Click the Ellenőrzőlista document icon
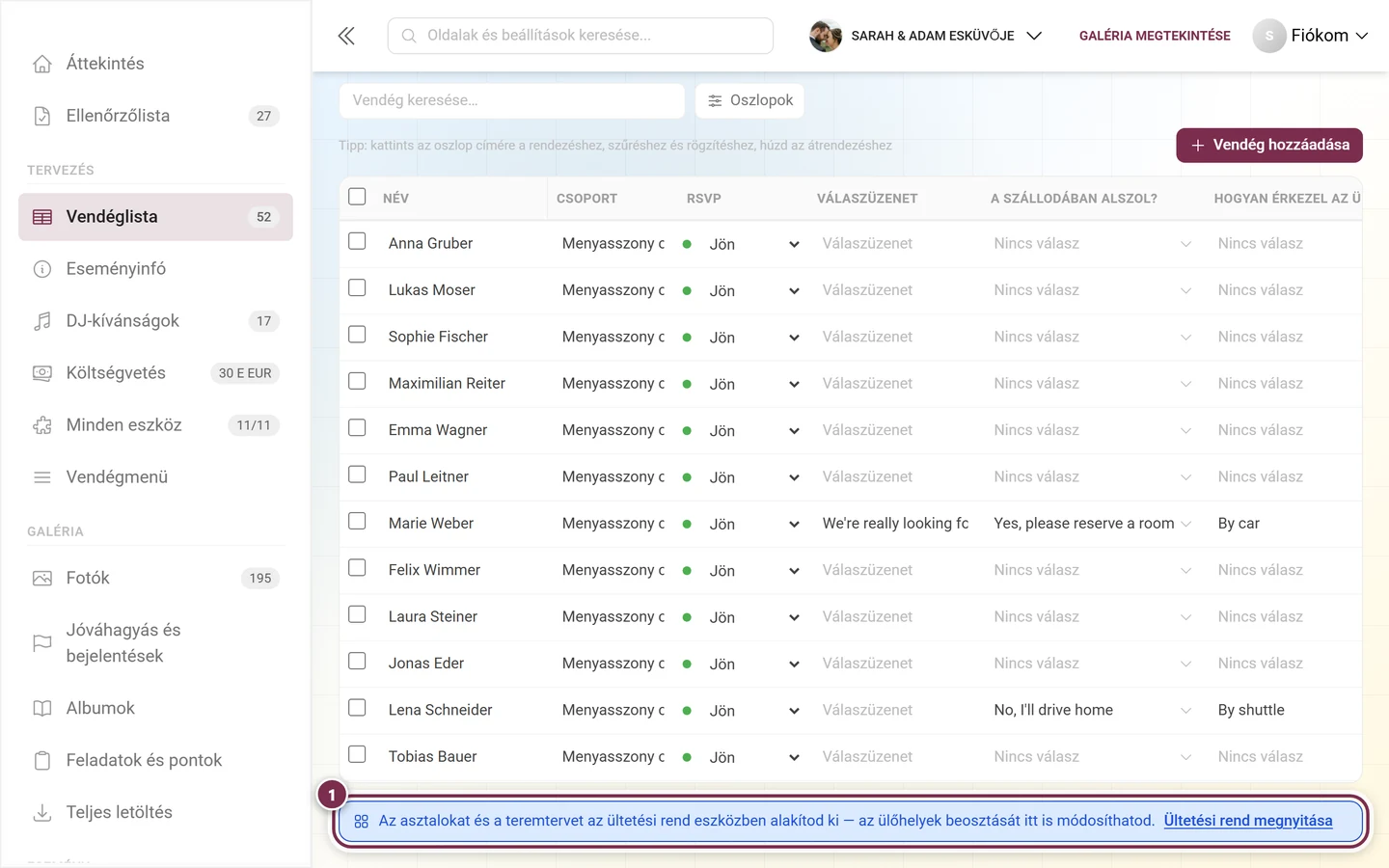Screen dimensions: 1389x868 click(42, 116)
